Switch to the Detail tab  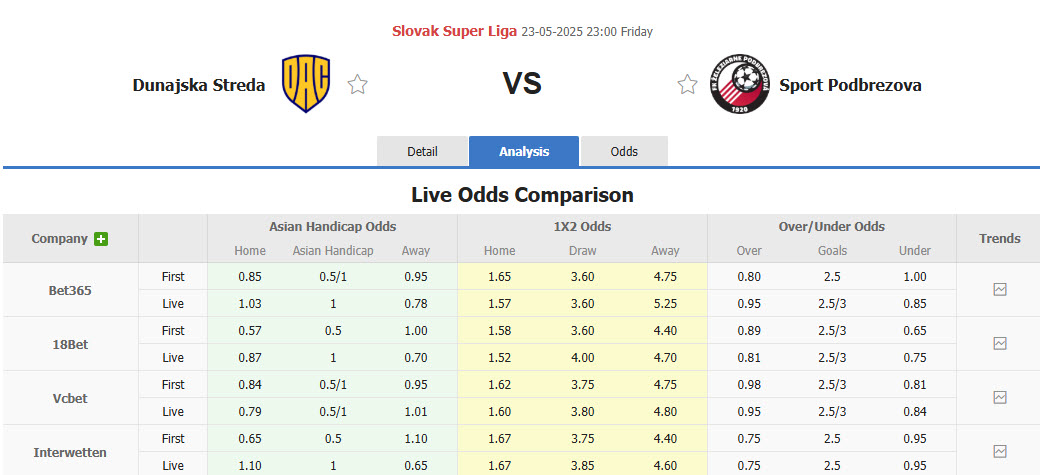422,152
